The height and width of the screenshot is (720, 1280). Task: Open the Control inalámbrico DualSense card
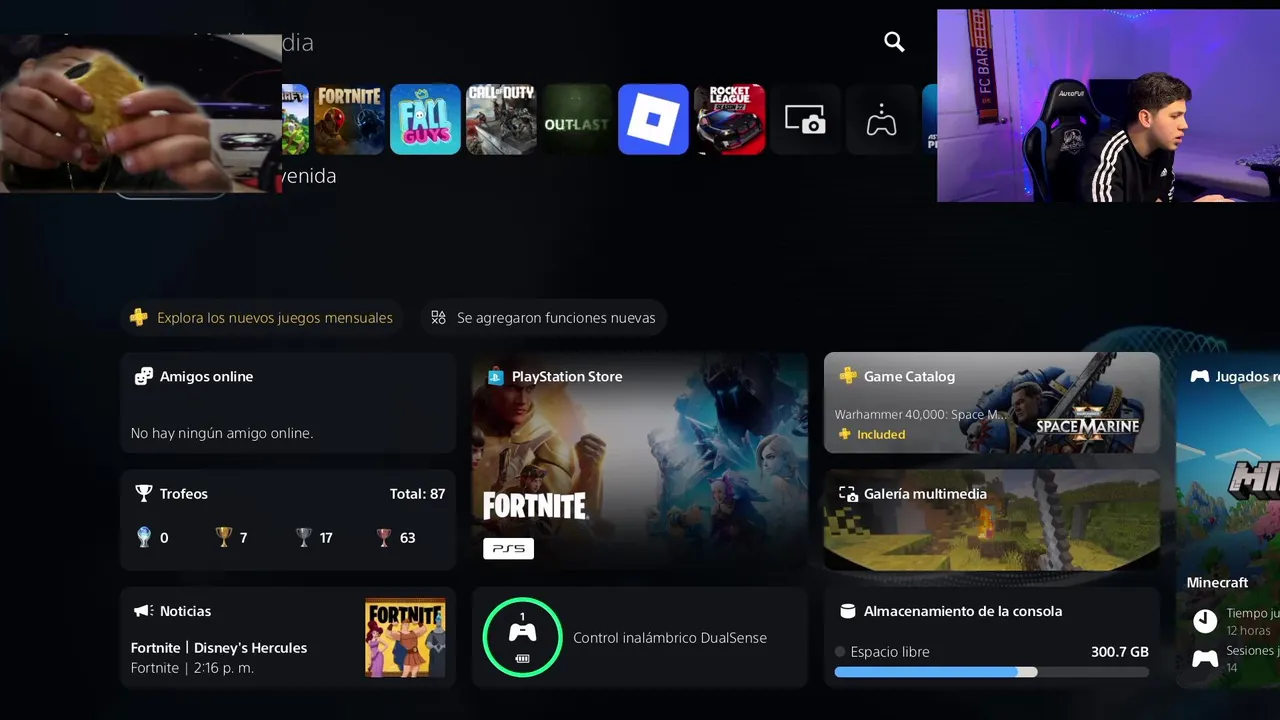click(x=640, y=637)
